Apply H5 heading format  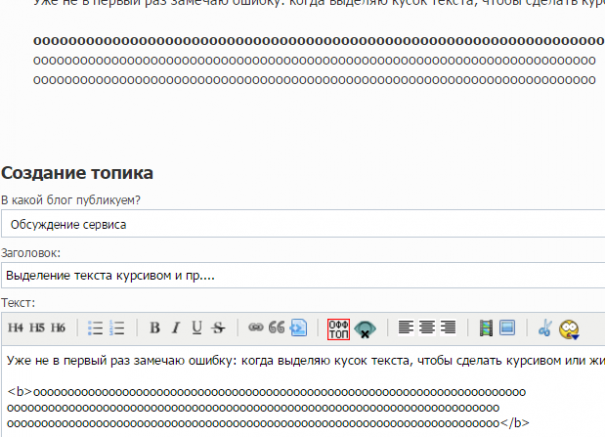(37, 327)
